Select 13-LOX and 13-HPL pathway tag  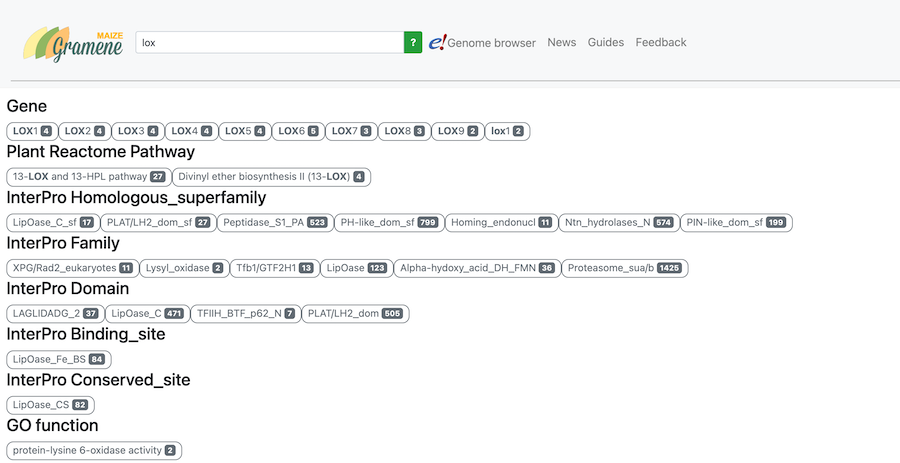coord(88,177)
